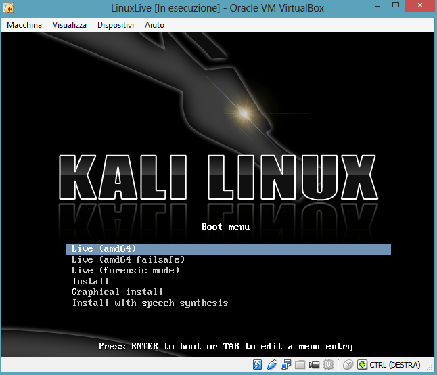437x375 pixels.
Task: Click the window resize grip corner
Action: pyautogui.click(x=431, y=367)
